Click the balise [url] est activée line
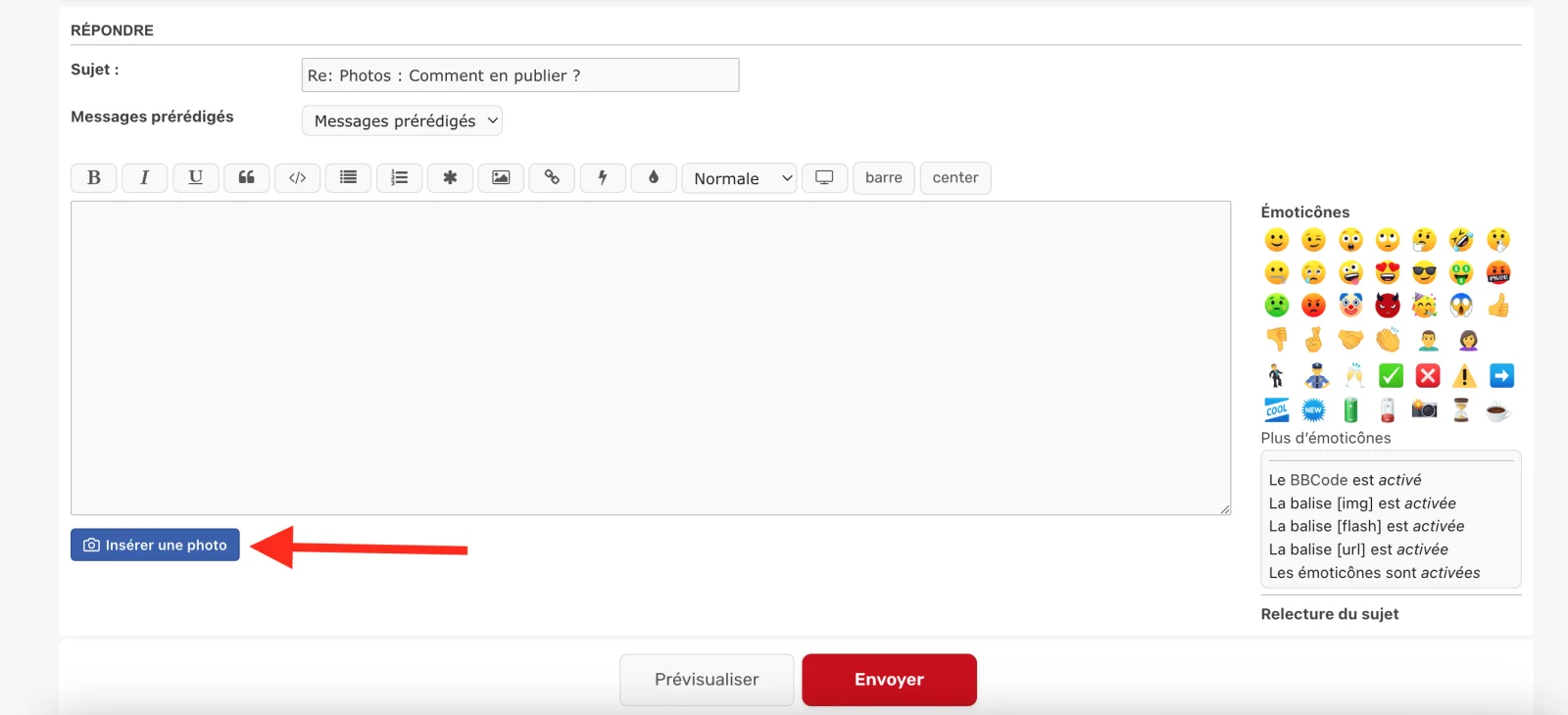This screenshot has height=715, width=1568. pyautogui.click(x=1358, y=549)
